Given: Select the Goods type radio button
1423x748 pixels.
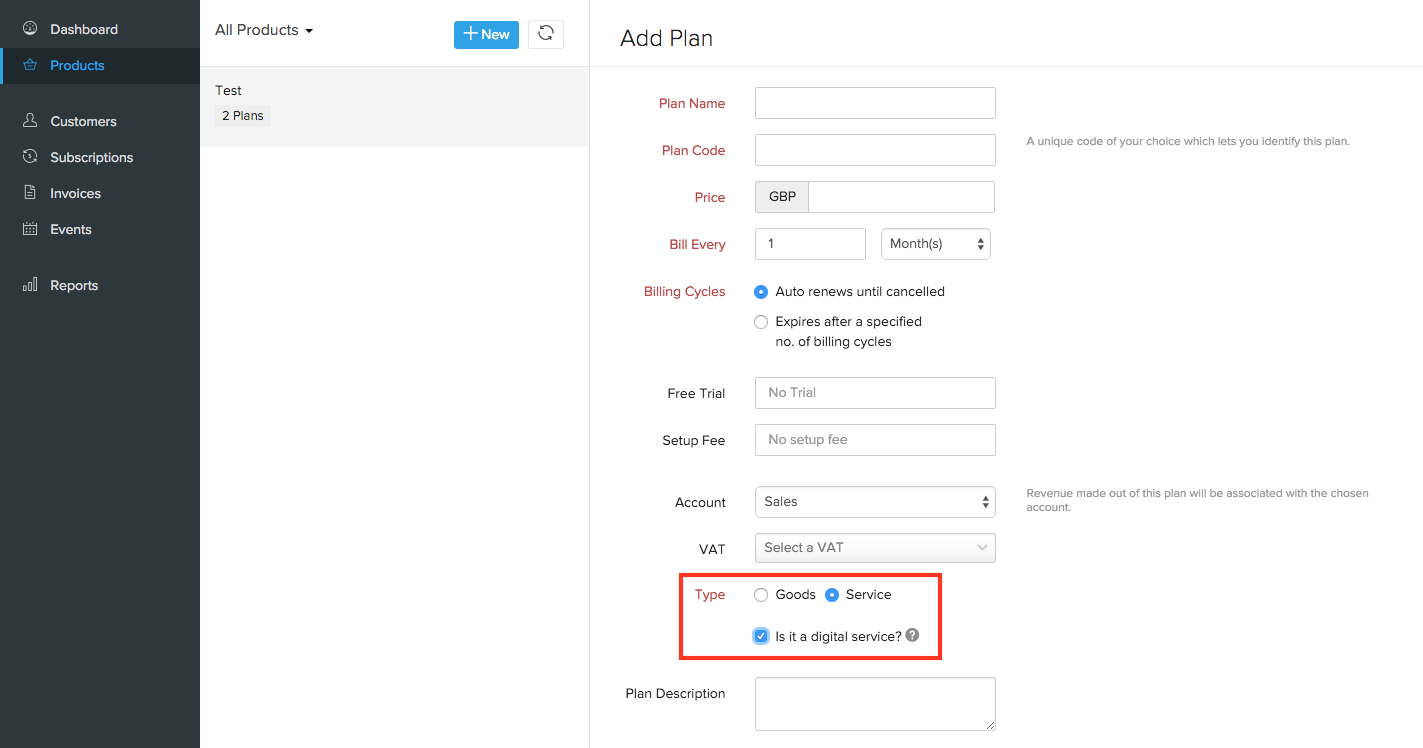Looking at the screenshot, I should (761, 595).
